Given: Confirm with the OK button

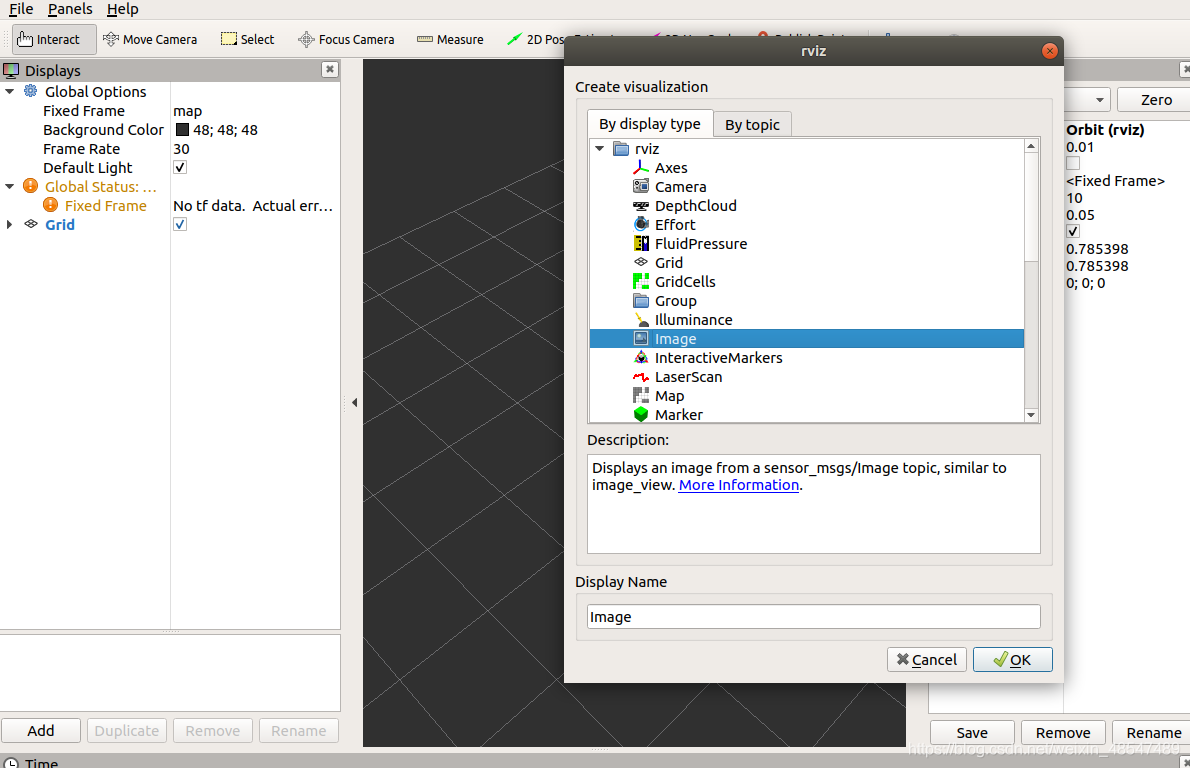Looking at the screenshot, I should 1012,659.
